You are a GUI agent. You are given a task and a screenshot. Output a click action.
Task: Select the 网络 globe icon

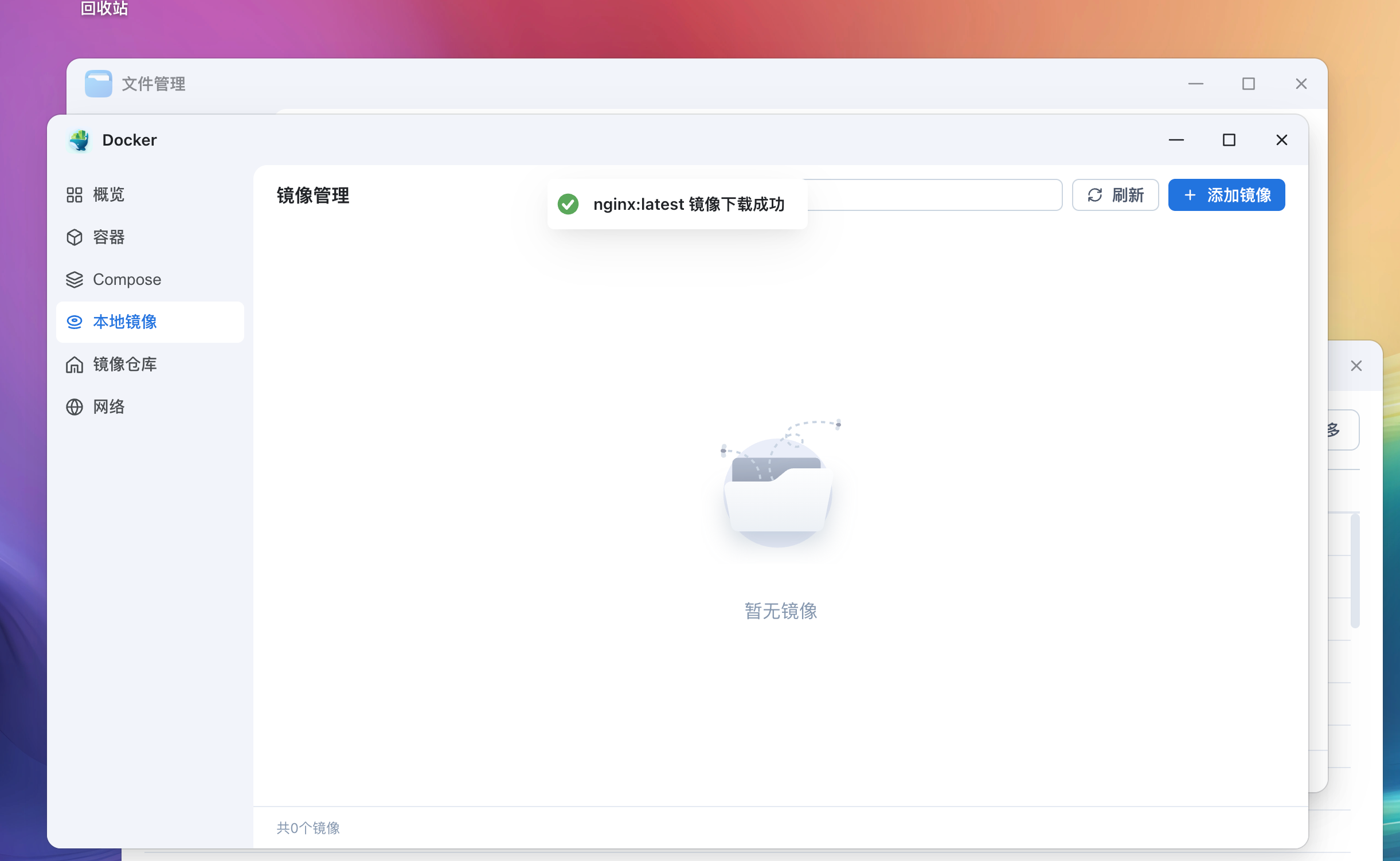tap(75, 407)
